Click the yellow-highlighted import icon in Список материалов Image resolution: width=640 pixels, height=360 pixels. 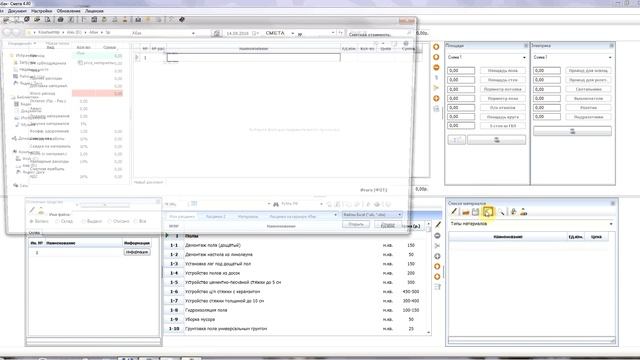pyautogui.click(x=488, y=212)
